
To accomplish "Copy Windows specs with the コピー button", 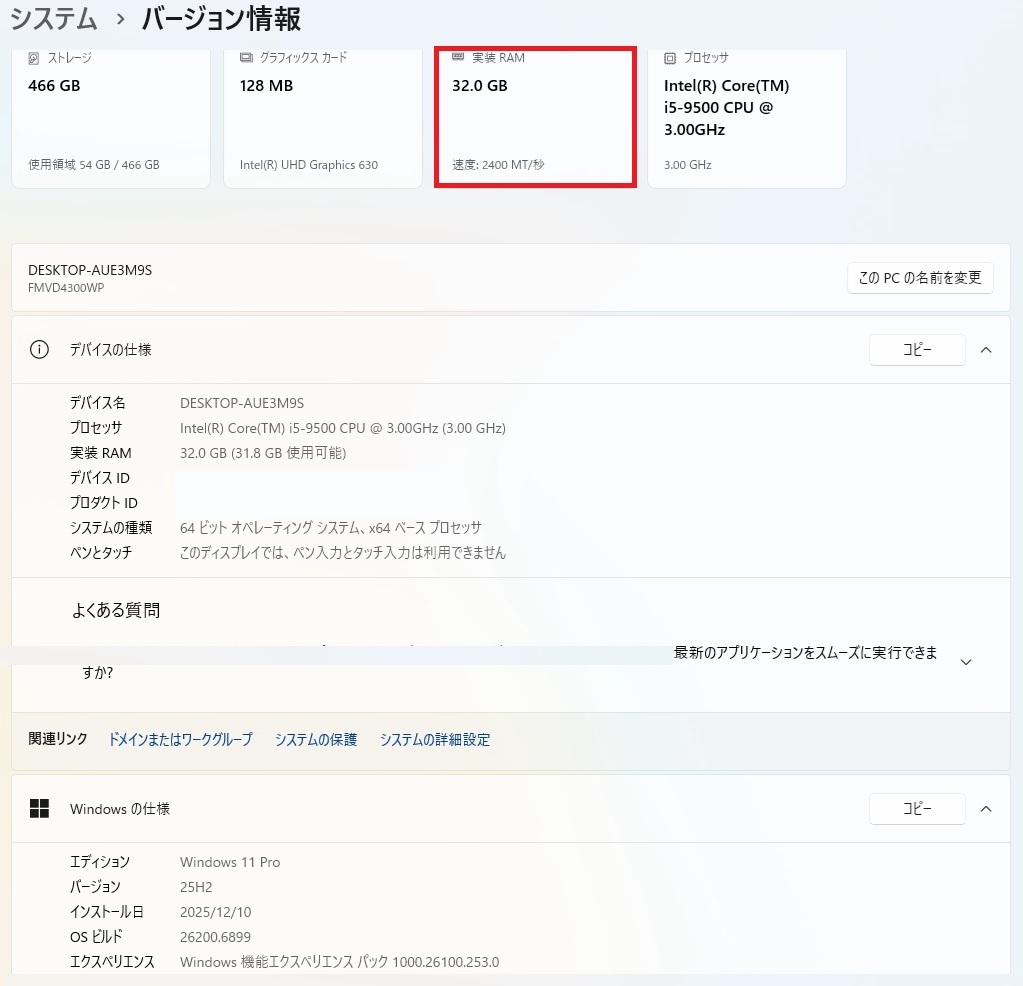I will 917,809.
